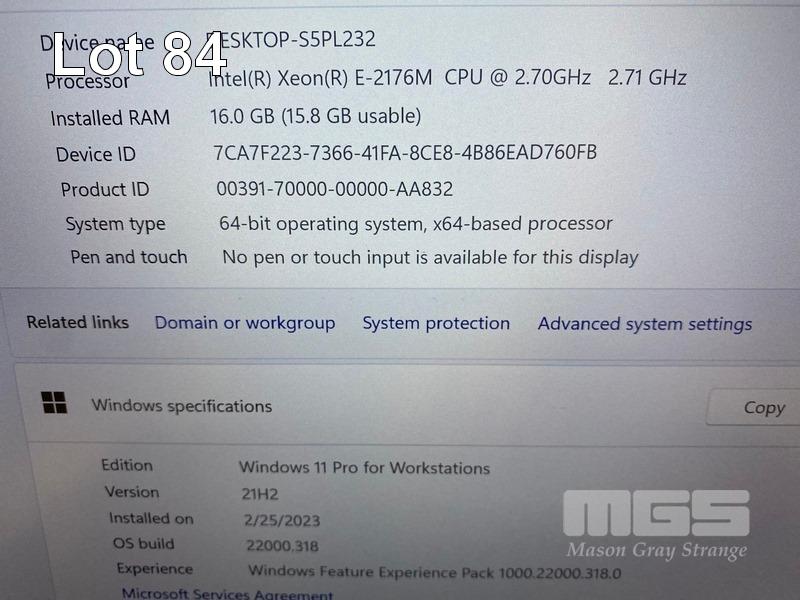Click the System type value text
The width and height of the screenshot is (800, 600).
pyautogui.click(x=415, y=224)
